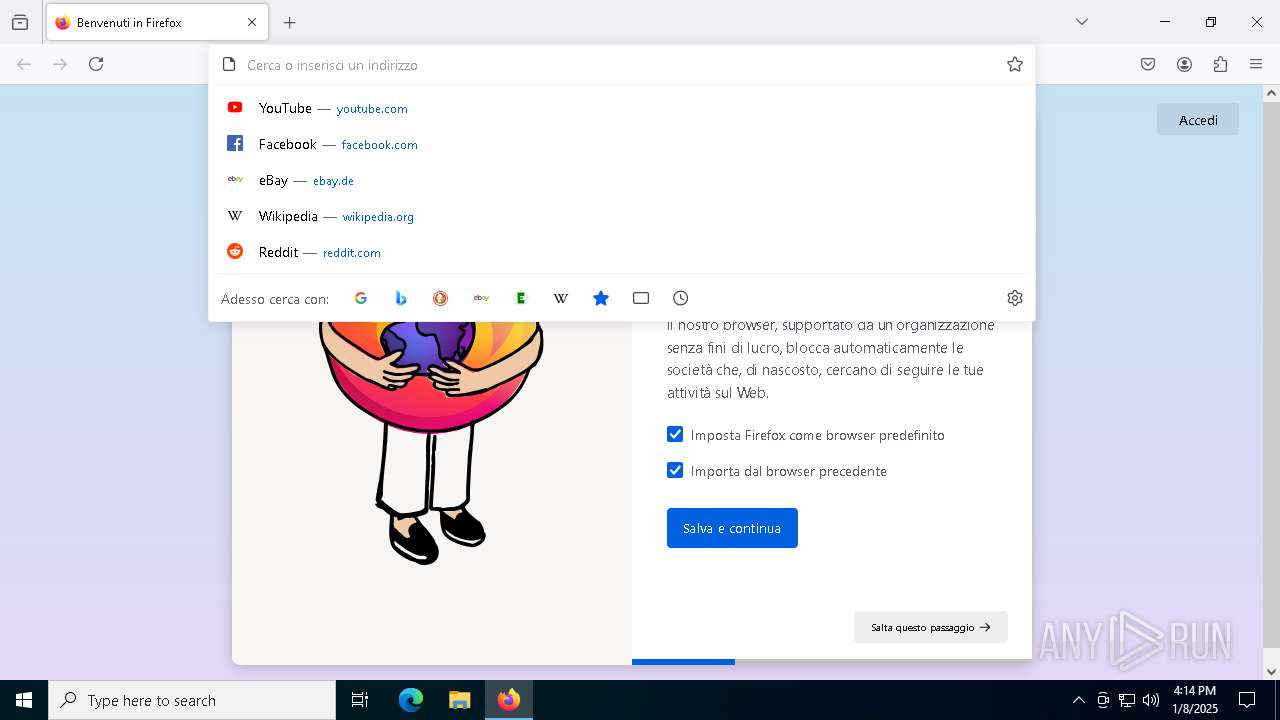Viewport: 1280px width, 720px height.
Task: Search with eBay one-off icon
Action: [x=481, y=298]
